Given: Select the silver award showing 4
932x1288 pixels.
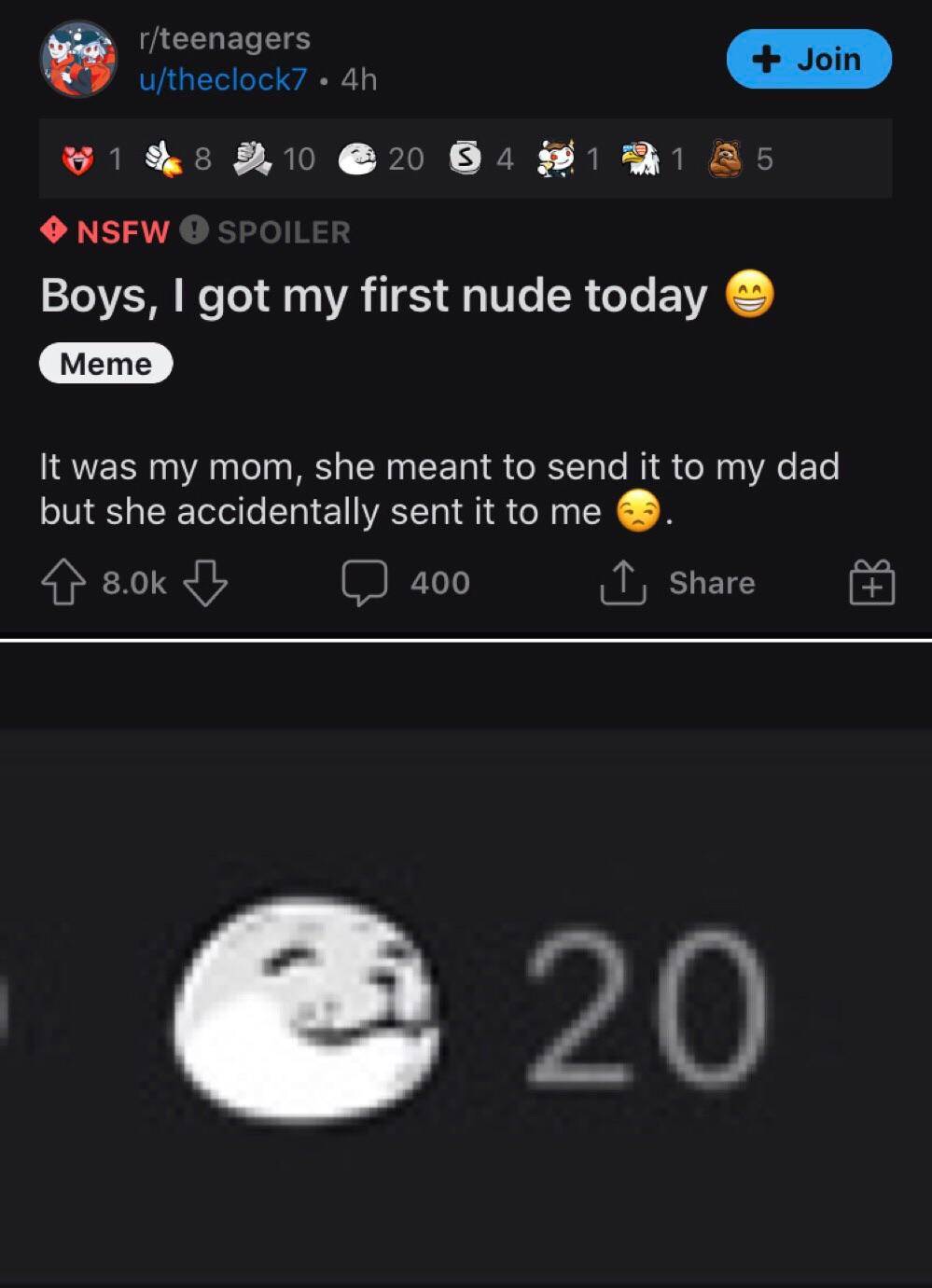Looking at the screenshot, I should click(466, 159).
